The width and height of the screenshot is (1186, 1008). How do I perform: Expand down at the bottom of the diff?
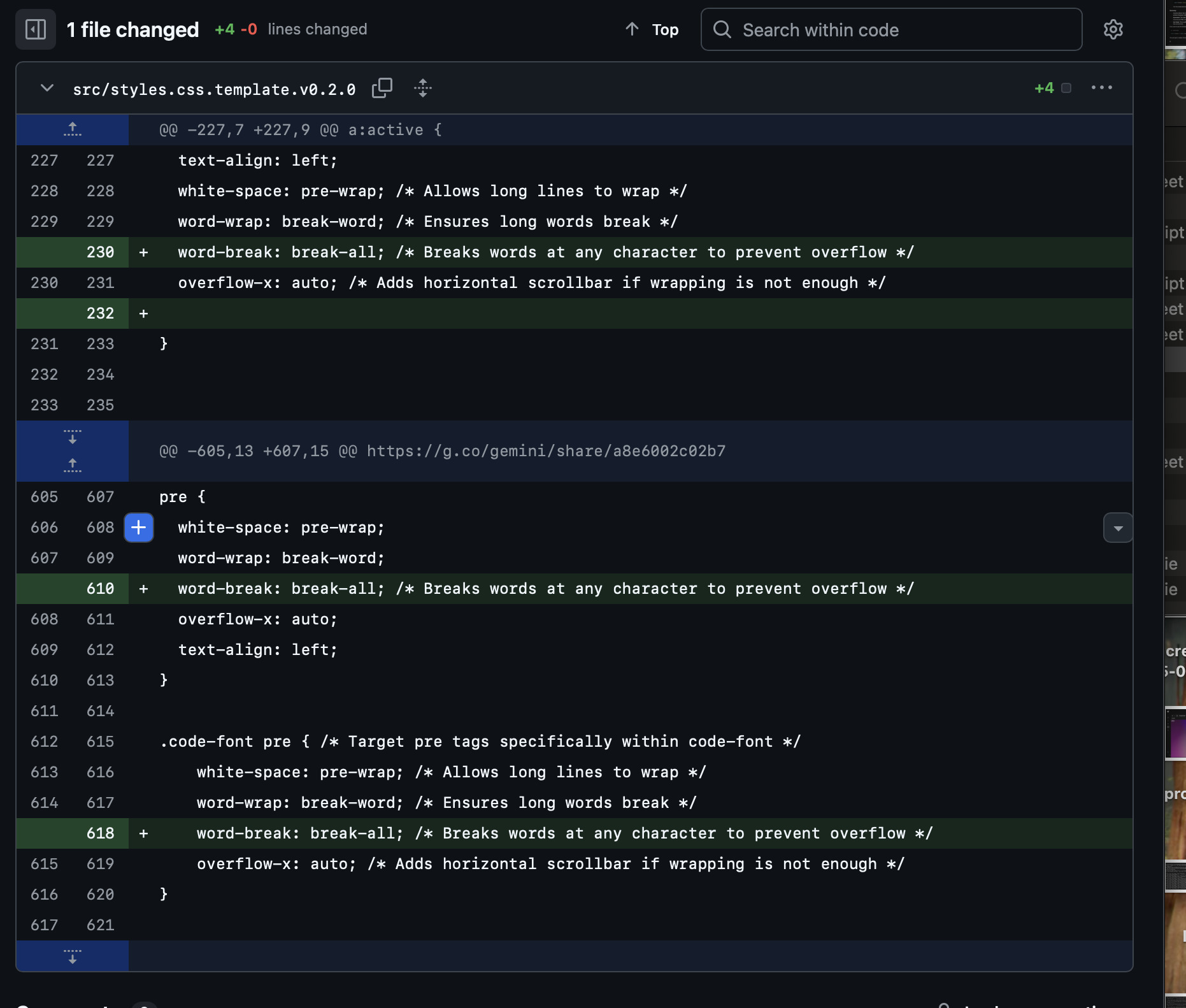[x=73, y=956]
